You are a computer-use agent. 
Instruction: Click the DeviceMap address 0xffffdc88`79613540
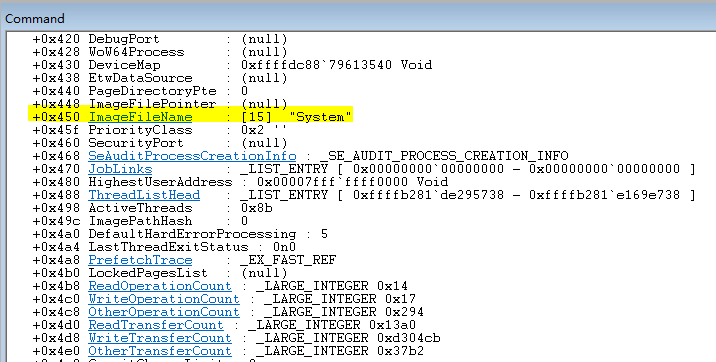click(316, 65)
